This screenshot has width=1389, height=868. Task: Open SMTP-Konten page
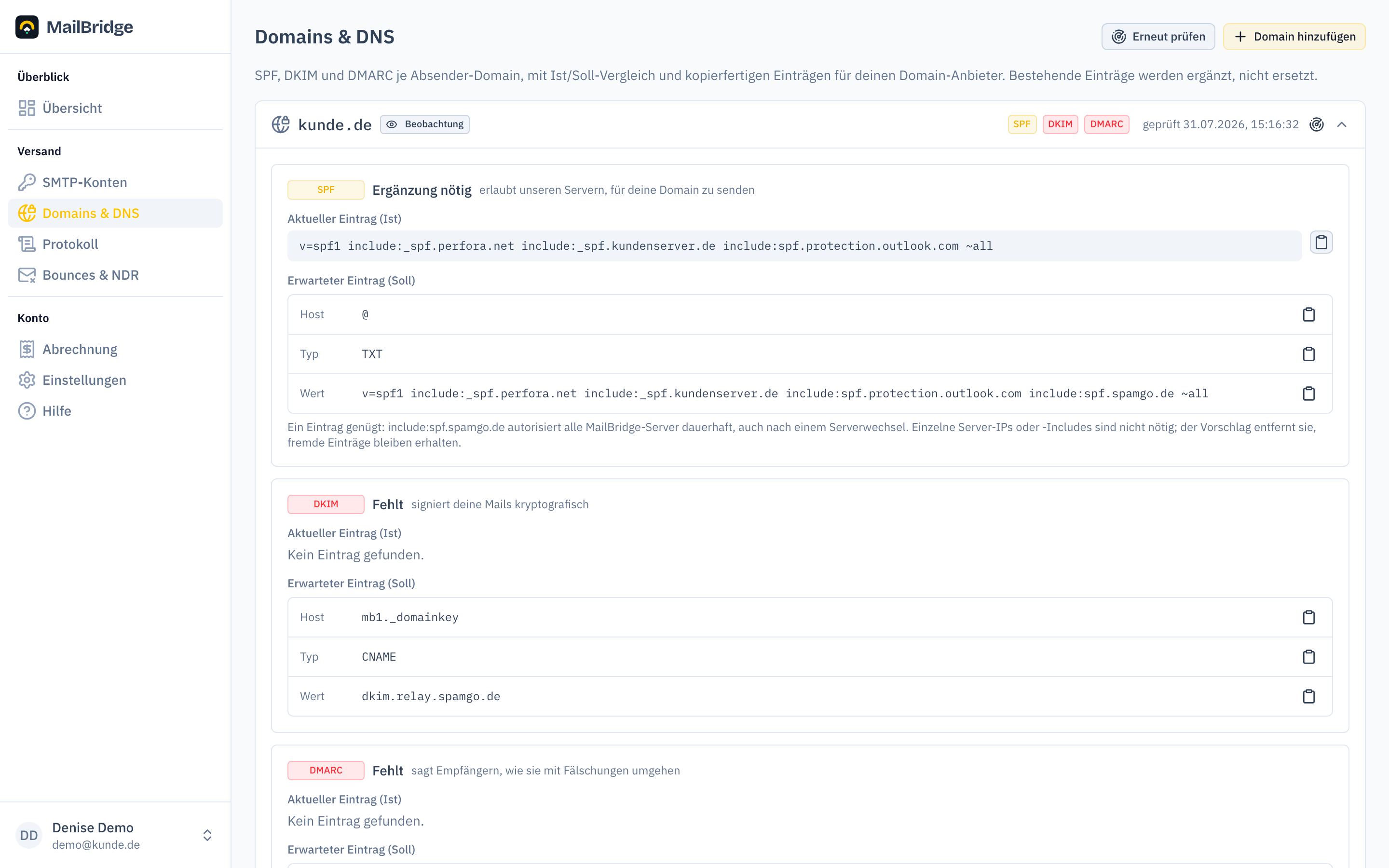click(115, 182)
